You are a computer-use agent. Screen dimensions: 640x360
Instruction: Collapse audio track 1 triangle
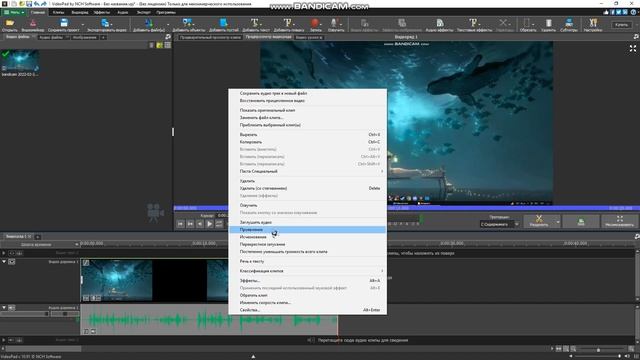pos(4,307)
